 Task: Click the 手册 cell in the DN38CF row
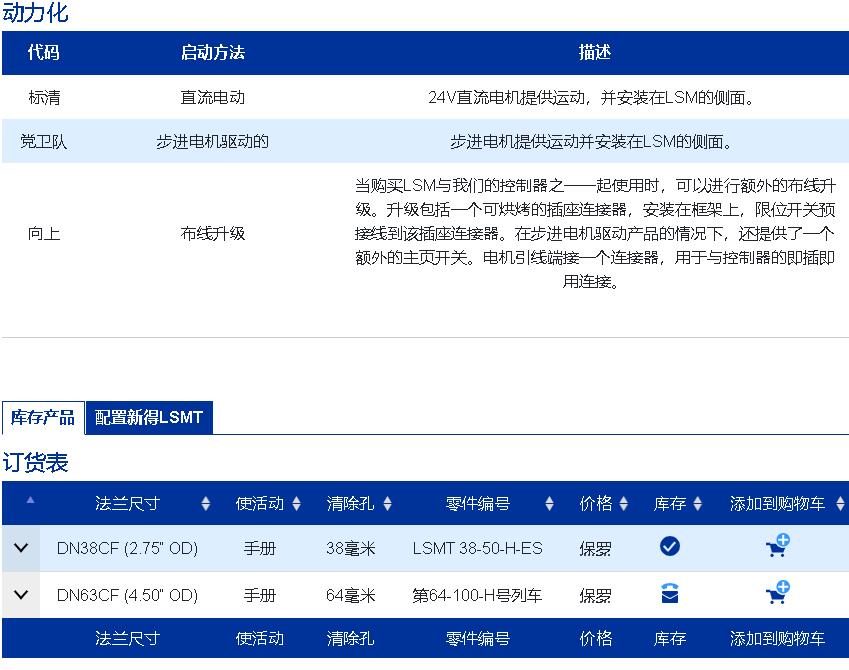click(x=260, y=548)
